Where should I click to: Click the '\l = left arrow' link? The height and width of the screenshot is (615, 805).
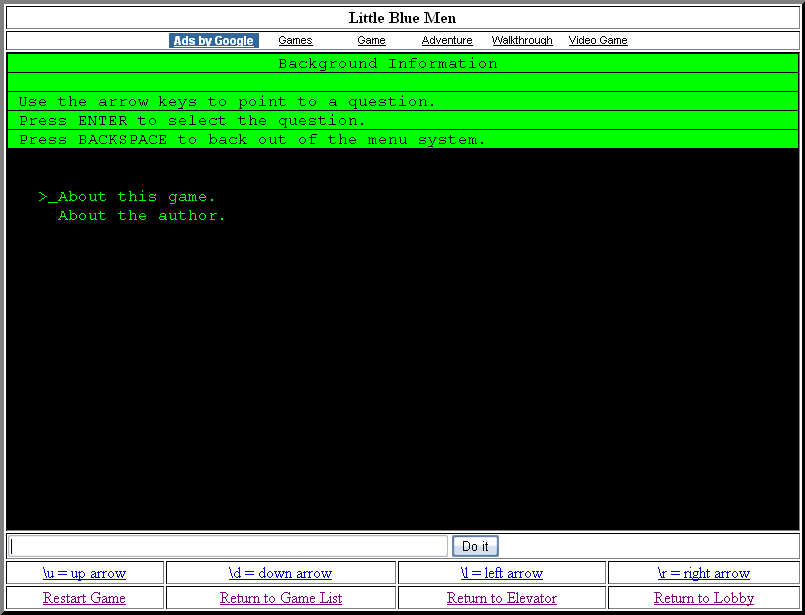(501, 573)
